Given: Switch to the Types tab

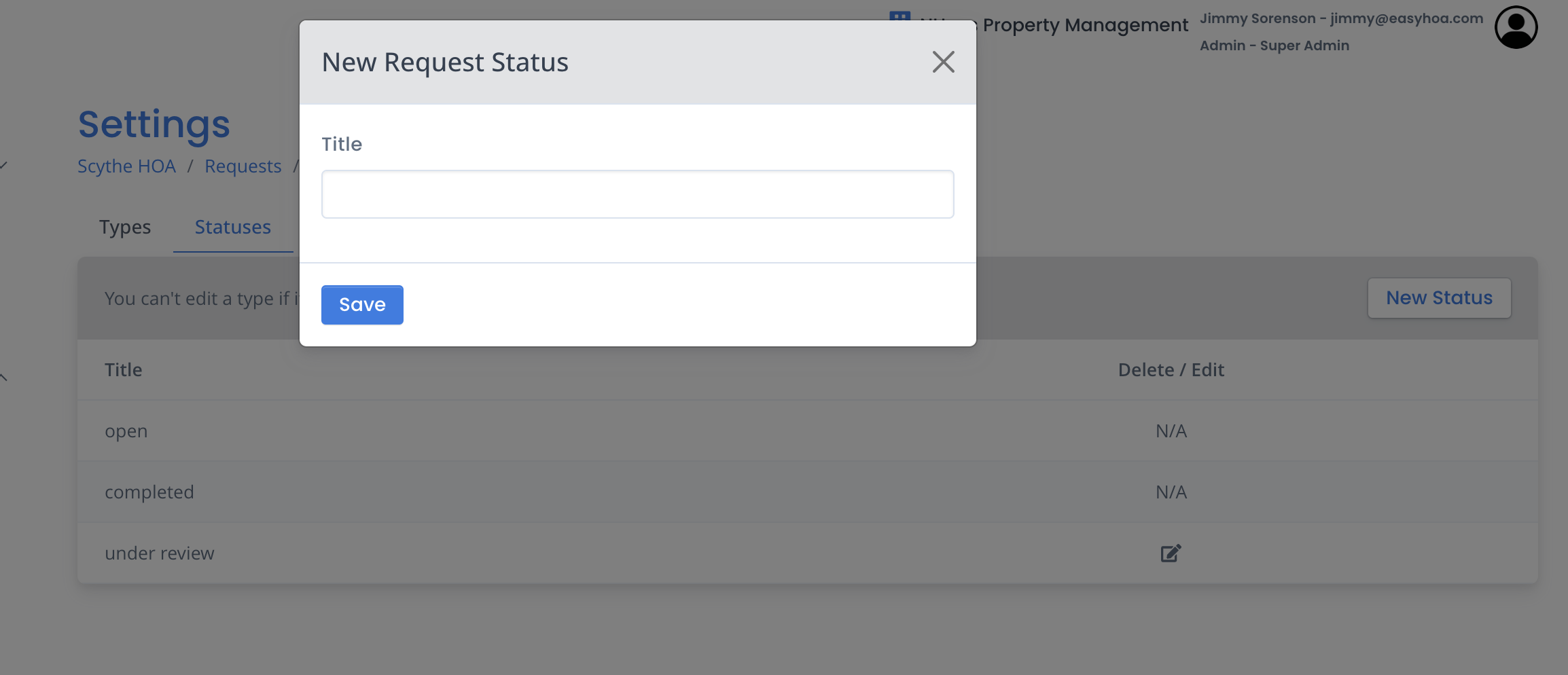Looking at the screenshot, I should pos(125,227).
